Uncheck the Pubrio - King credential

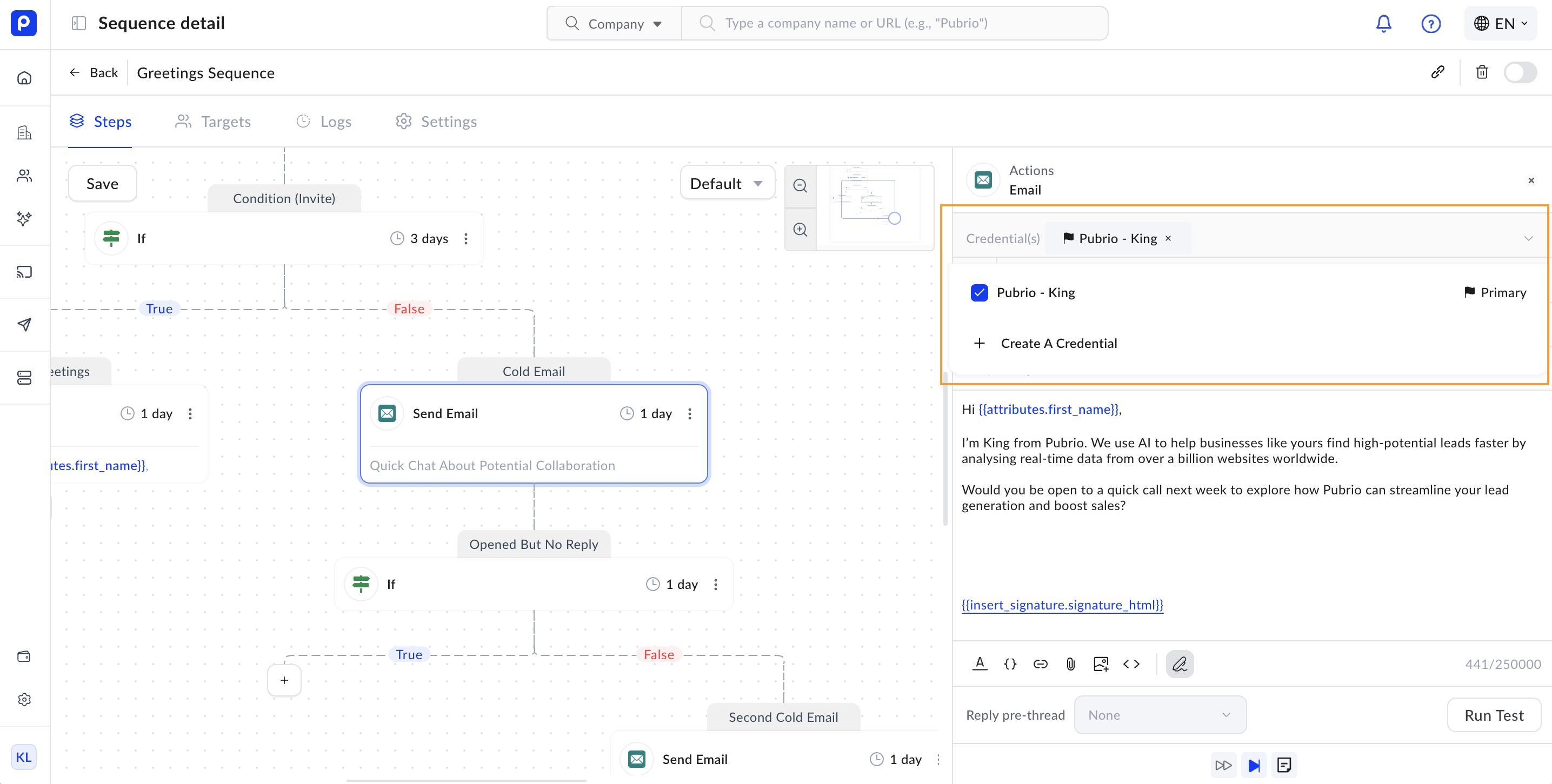point(979,293)
